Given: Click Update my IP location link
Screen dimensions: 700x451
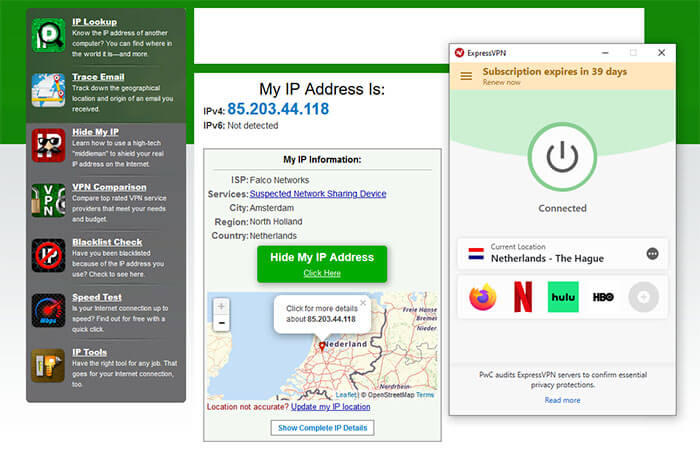Looking at the screenshot, I should pyautogui.click(x=330, y=407).
